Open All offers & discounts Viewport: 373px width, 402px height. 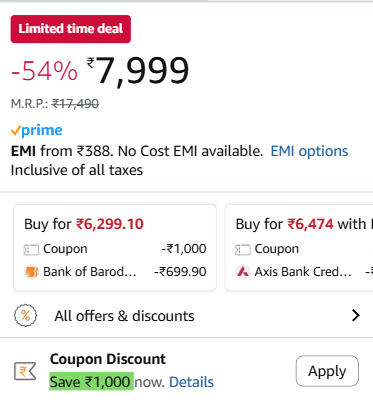point(186,316)
